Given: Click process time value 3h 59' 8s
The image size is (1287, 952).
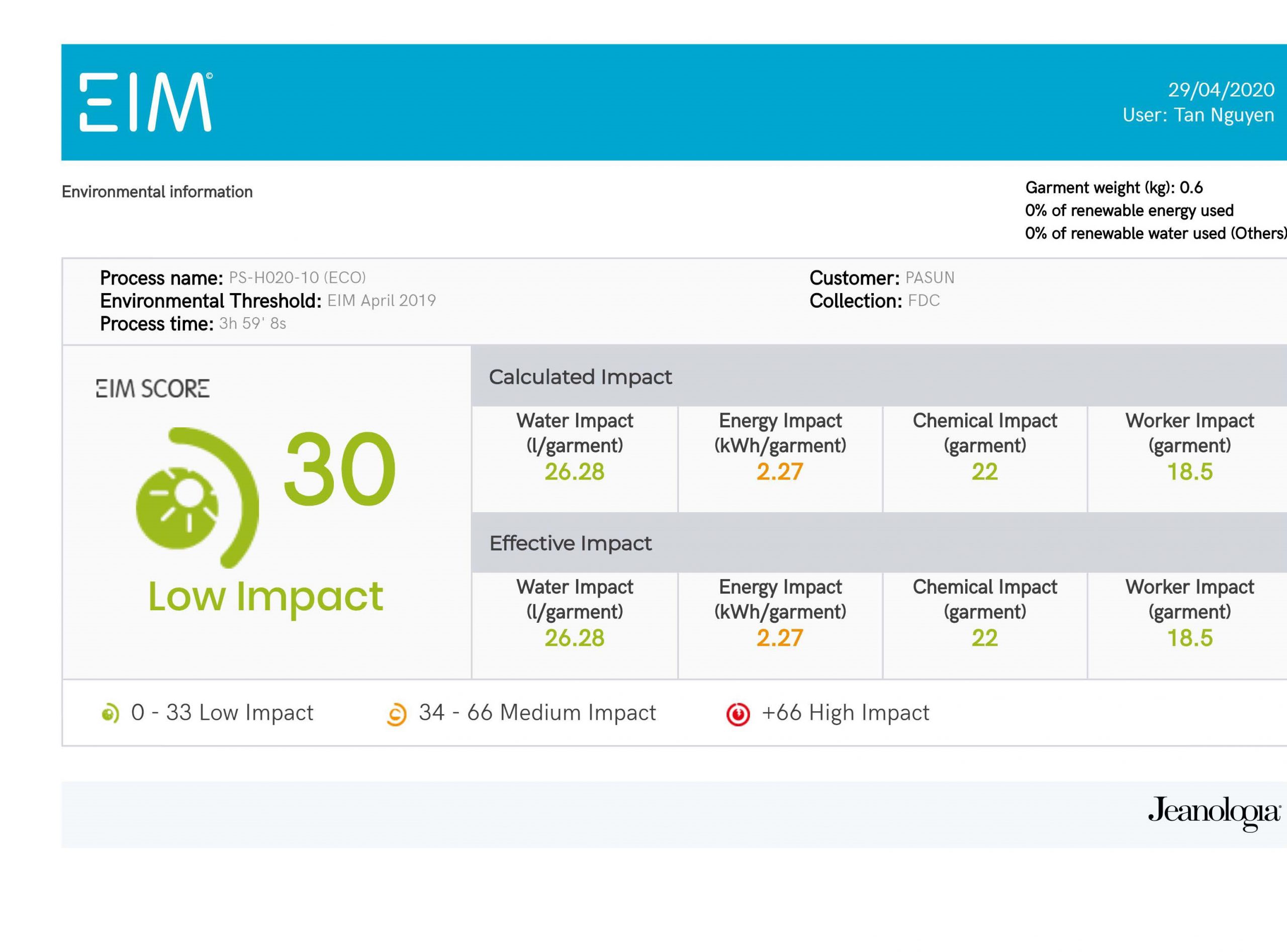Looking at the screenshot, I should click(x=252, y=324).
